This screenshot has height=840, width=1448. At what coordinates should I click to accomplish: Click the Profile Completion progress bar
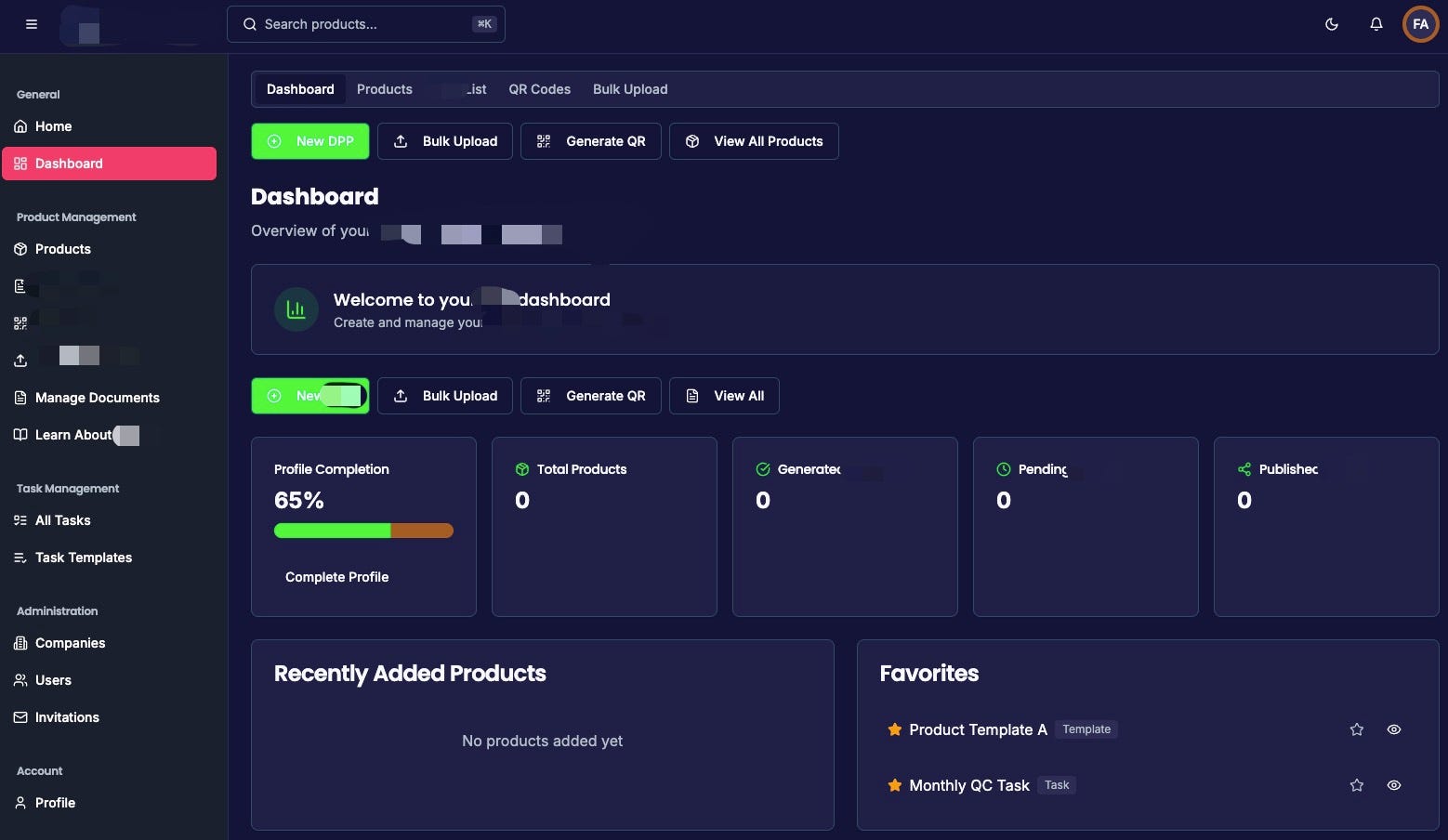coord(363,531)
